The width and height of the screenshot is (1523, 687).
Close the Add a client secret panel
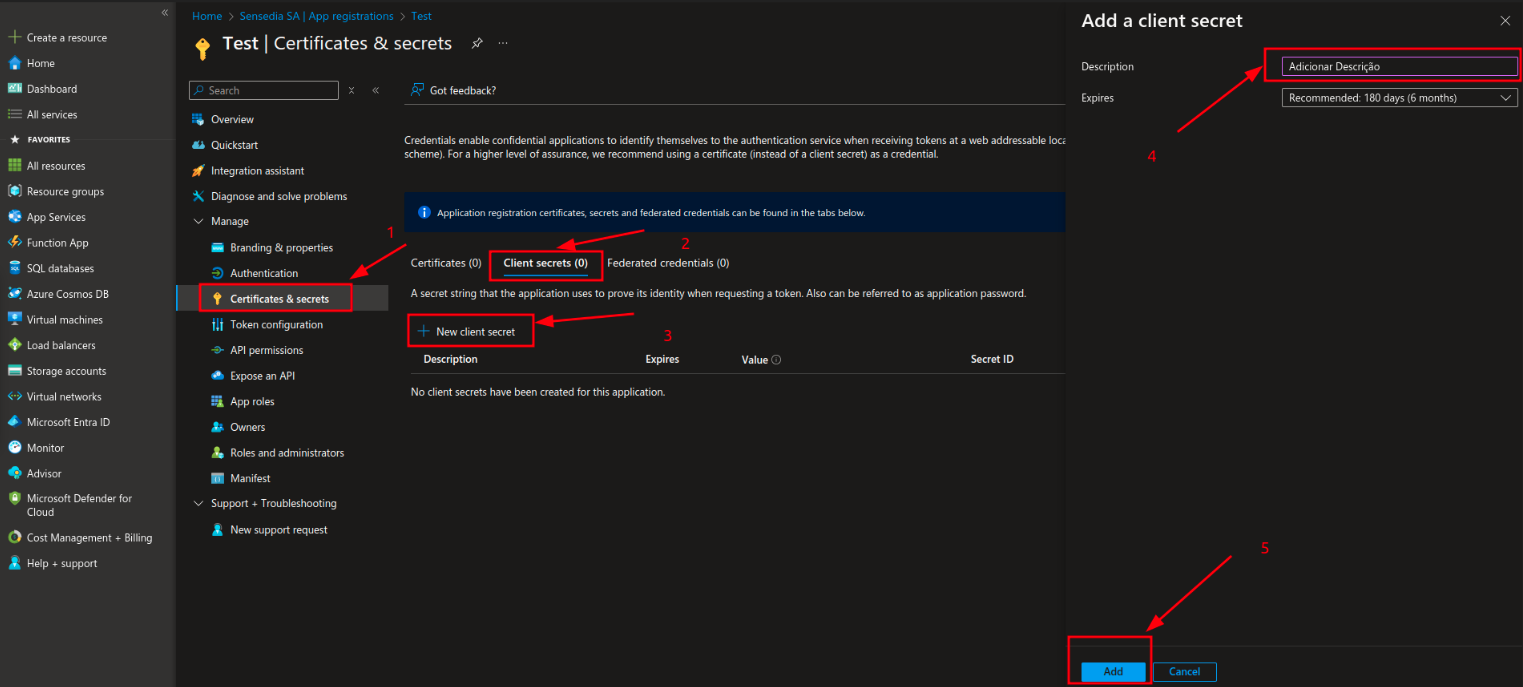click(x=1505, y=21)
